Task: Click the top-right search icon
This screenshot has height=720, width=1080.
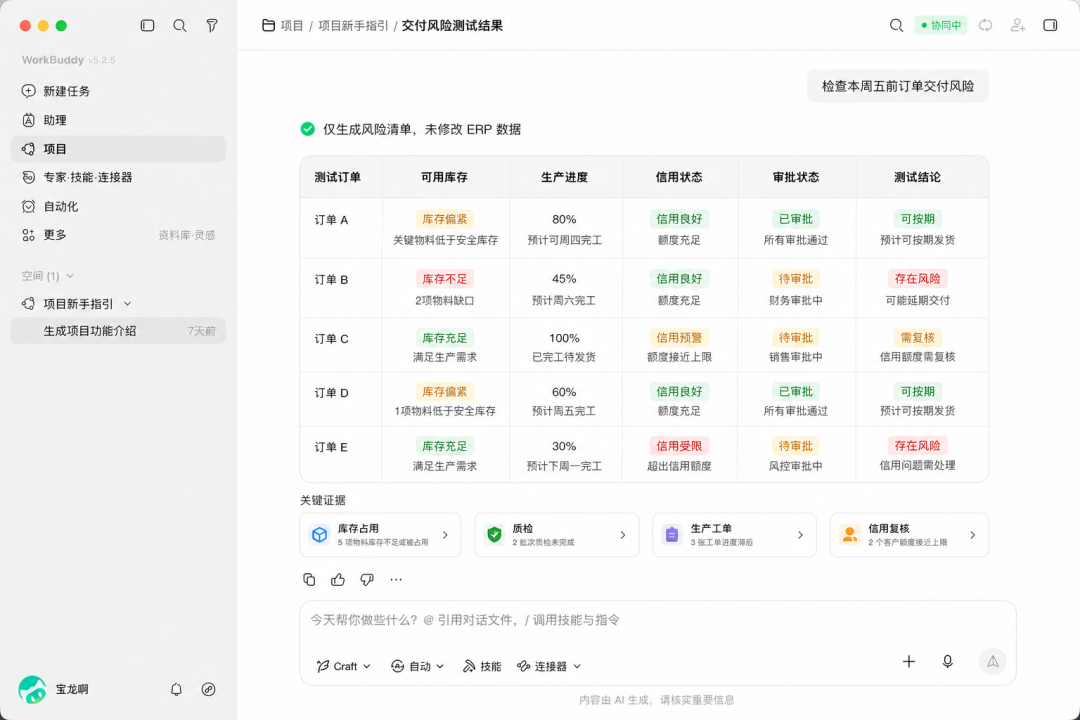Action: coord(896,25)
